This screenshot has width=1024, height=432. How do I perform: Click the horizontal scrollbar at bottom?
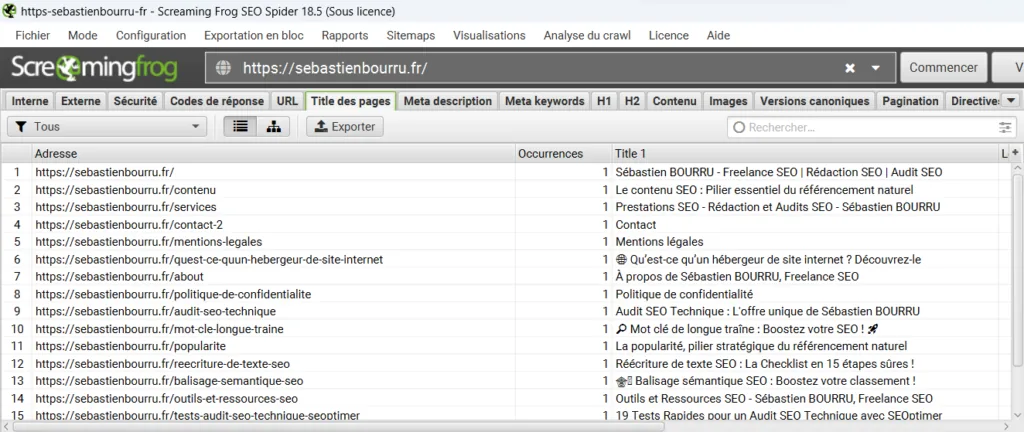338,426
